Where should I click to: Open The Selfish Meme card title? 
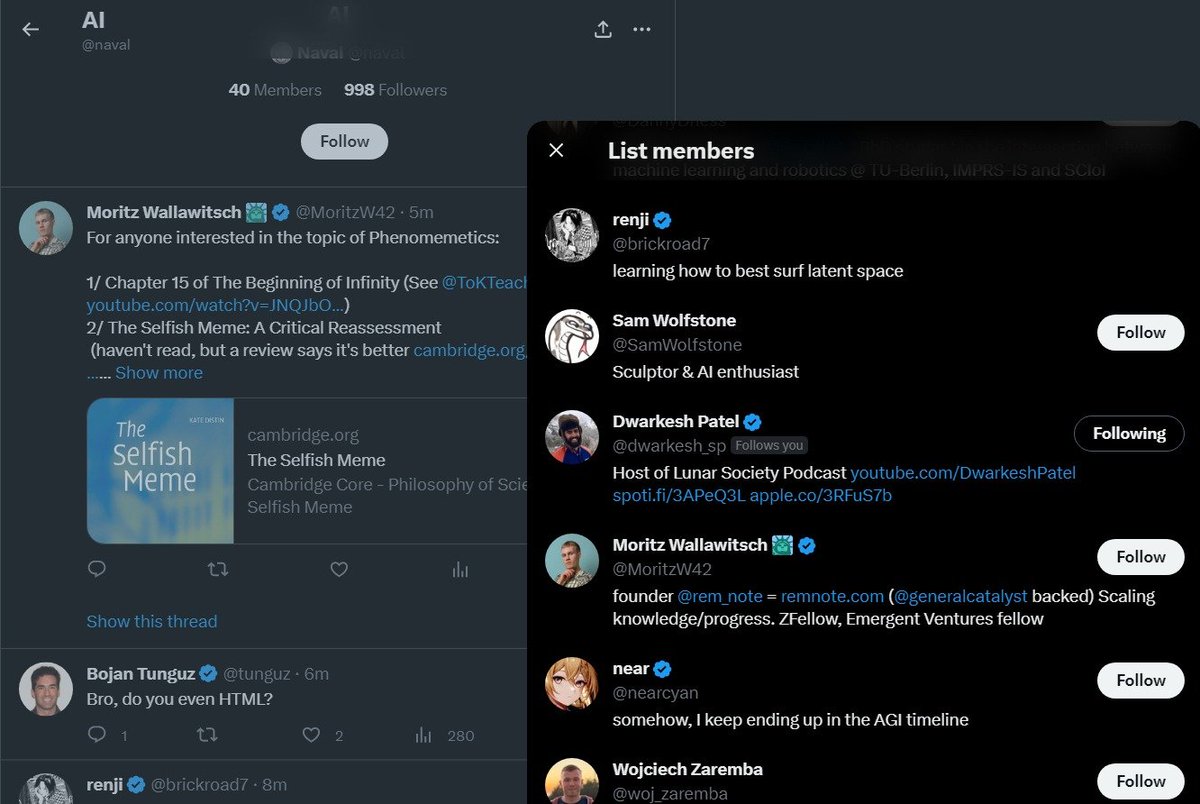(x=316, y=460)
